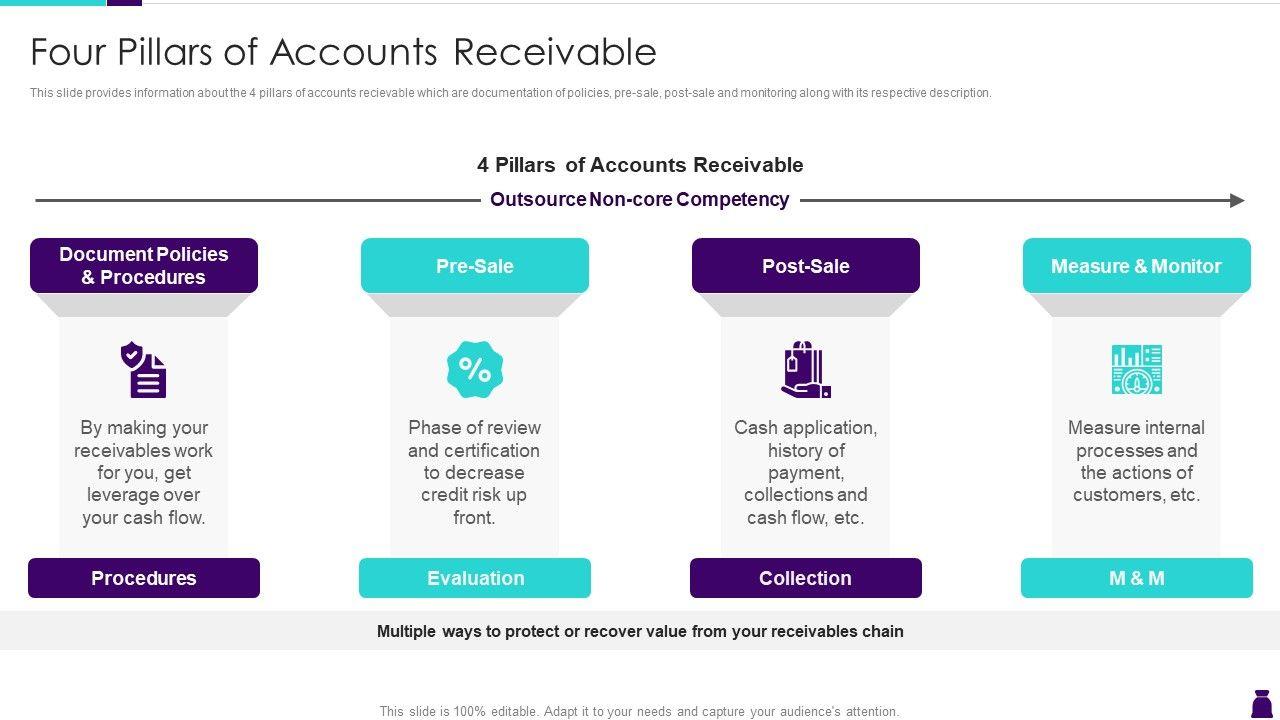Click the Evaluation base label
The width and height of the screenshot is (1280, 720).
tap(475, 578)
